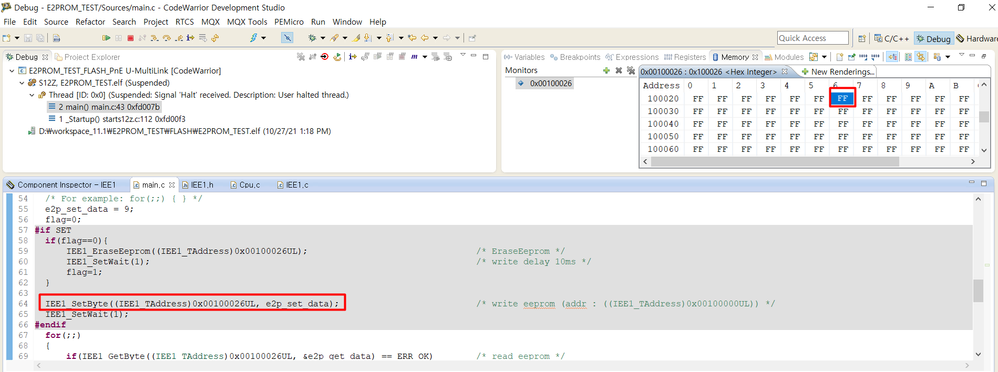Close the Hex Integer rendering tab
Screen dimensions: 998x372
coord(785,71)
